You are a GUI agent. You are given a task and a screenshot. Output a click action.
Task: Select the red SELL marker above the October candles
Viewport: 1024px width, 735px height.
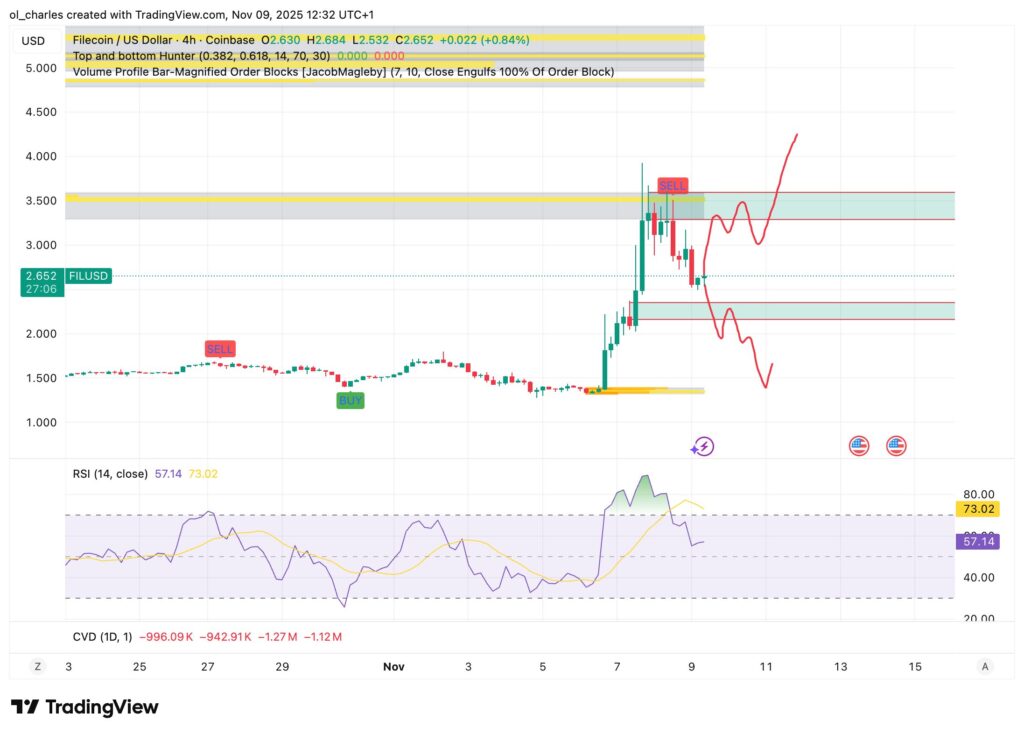click(220, 348)
